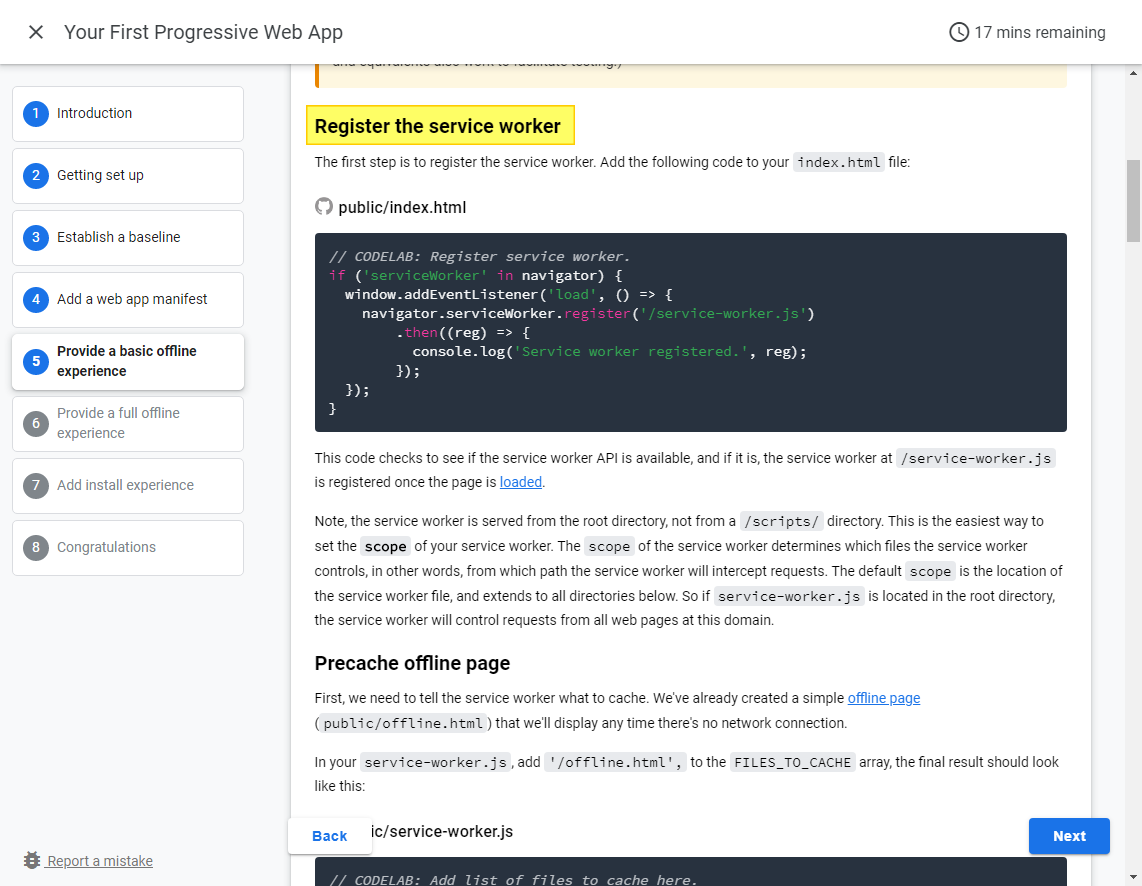
Task: Go to the Introduction step
Action: click(127, 114)
